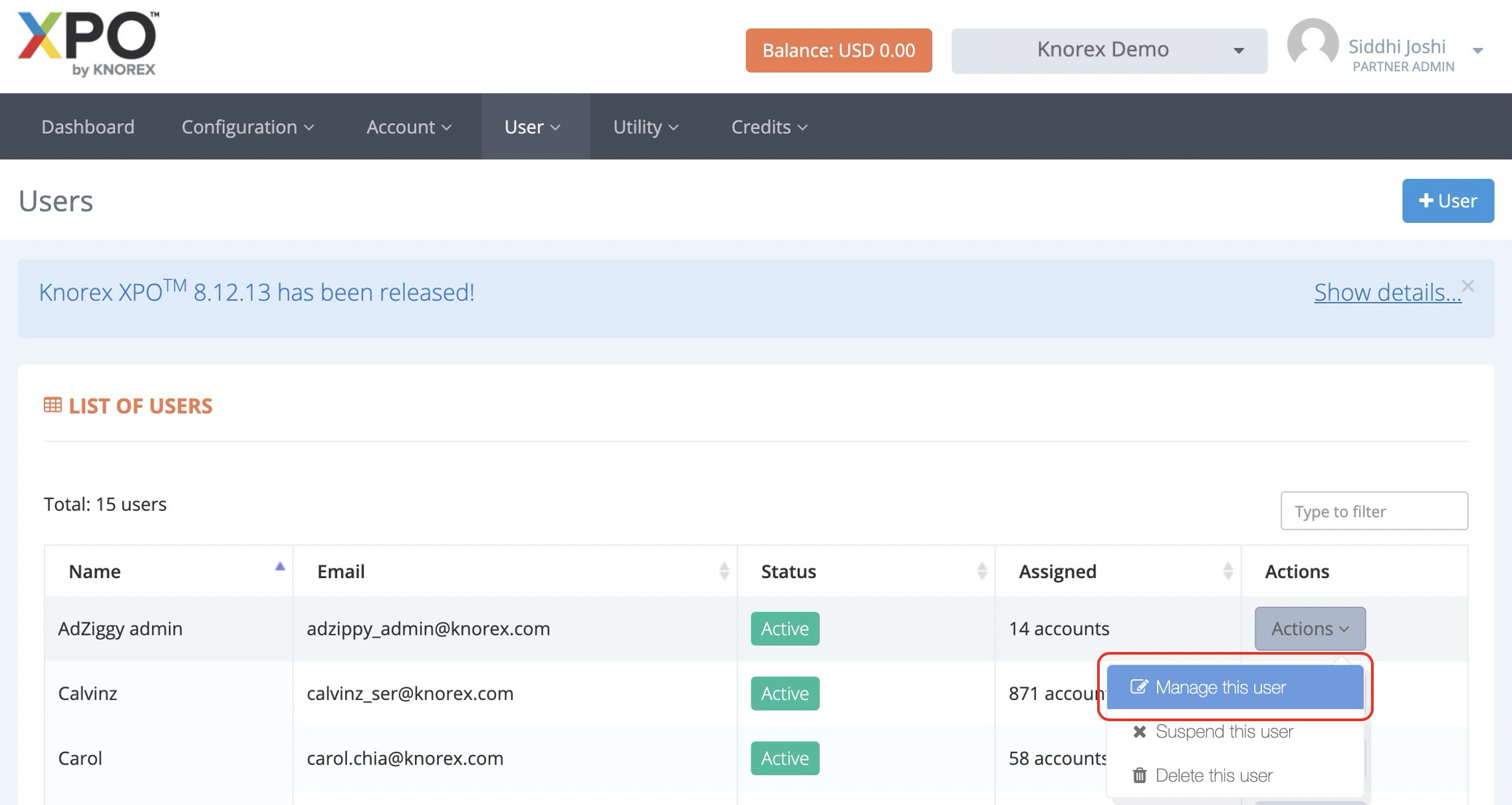Click the Calvinz name cell
The width and height of the screenshot is (1512, 805).
pos(169,693)
